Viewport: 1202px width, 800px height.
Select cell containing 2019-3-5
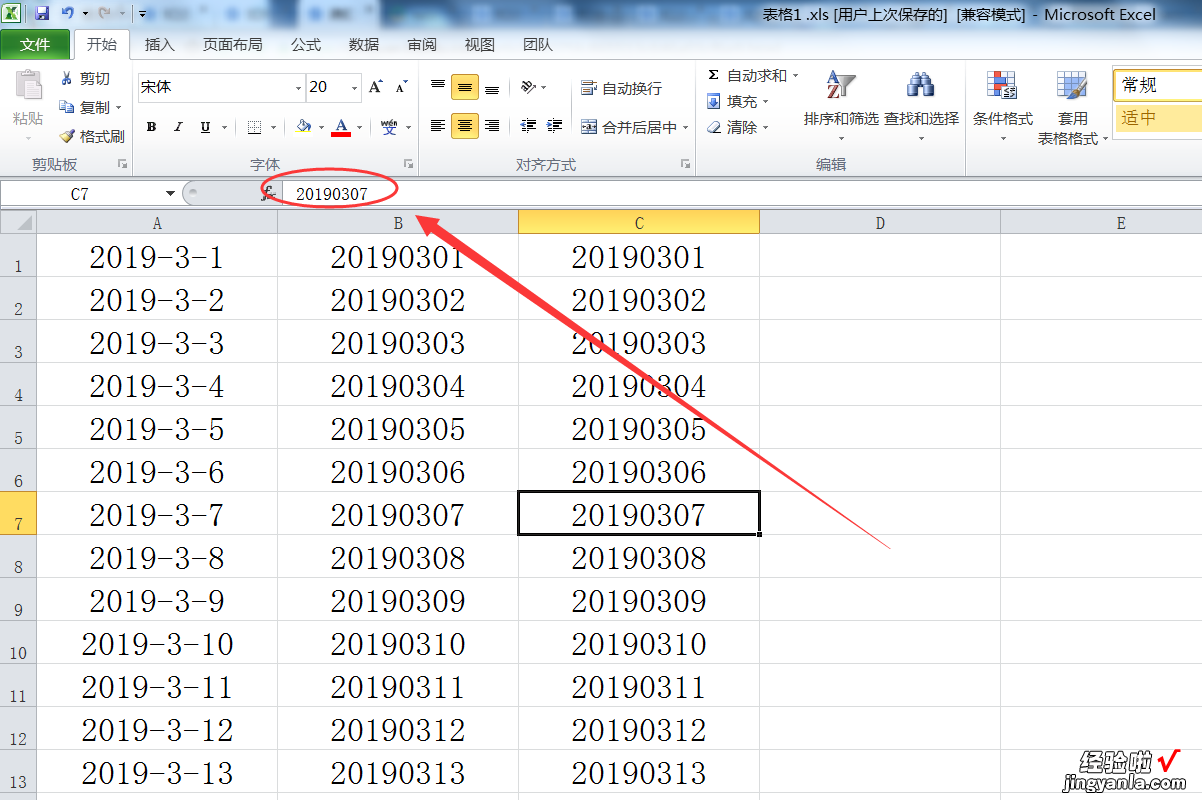point(157,428)
